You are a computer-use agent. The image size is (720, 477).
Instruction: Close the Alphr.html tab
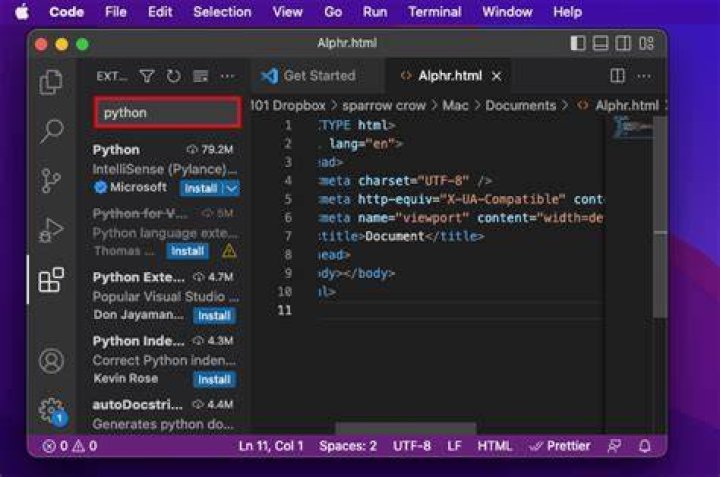coord(496,76)
